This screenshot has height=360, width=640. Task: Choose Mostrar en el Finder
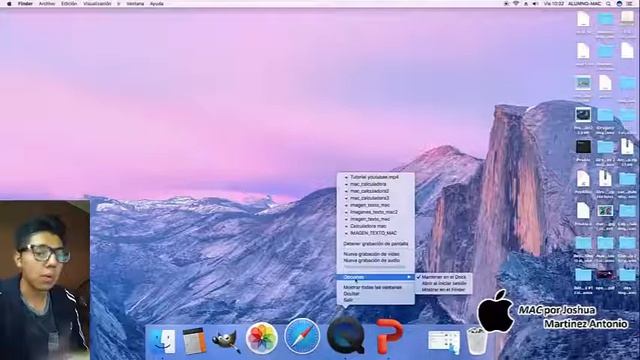coord(444,289)
